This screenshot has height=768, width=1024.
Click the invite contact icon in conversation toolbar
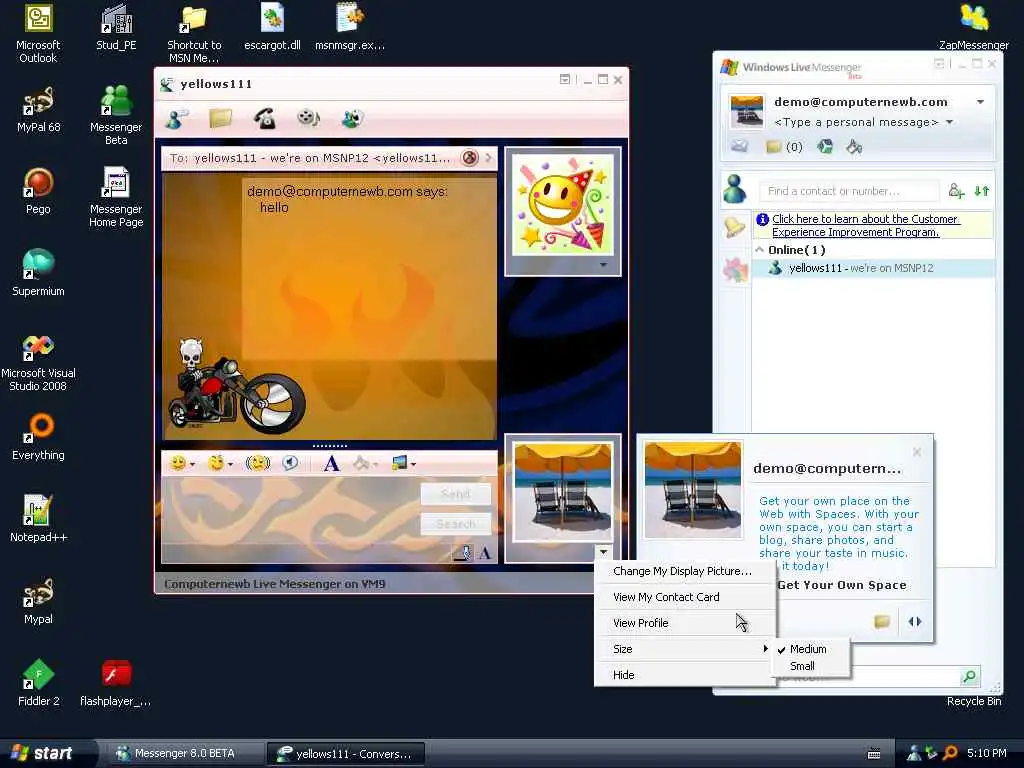[x=176, y=118]
